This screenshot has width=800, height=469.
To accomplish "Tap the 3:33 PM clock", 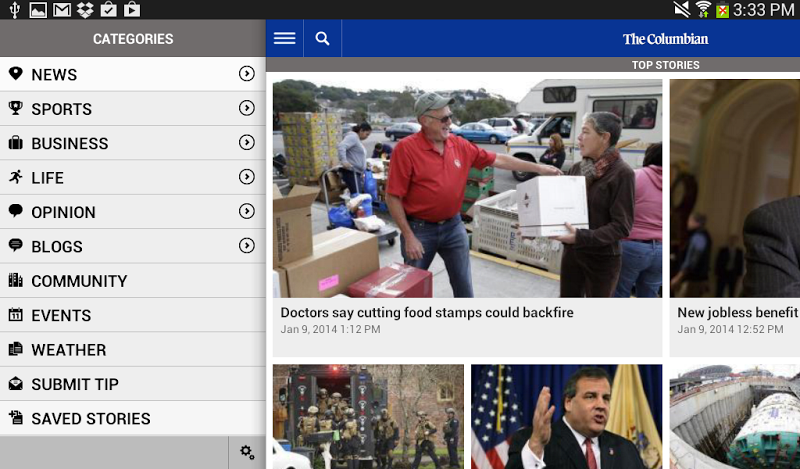I will 763,10.
